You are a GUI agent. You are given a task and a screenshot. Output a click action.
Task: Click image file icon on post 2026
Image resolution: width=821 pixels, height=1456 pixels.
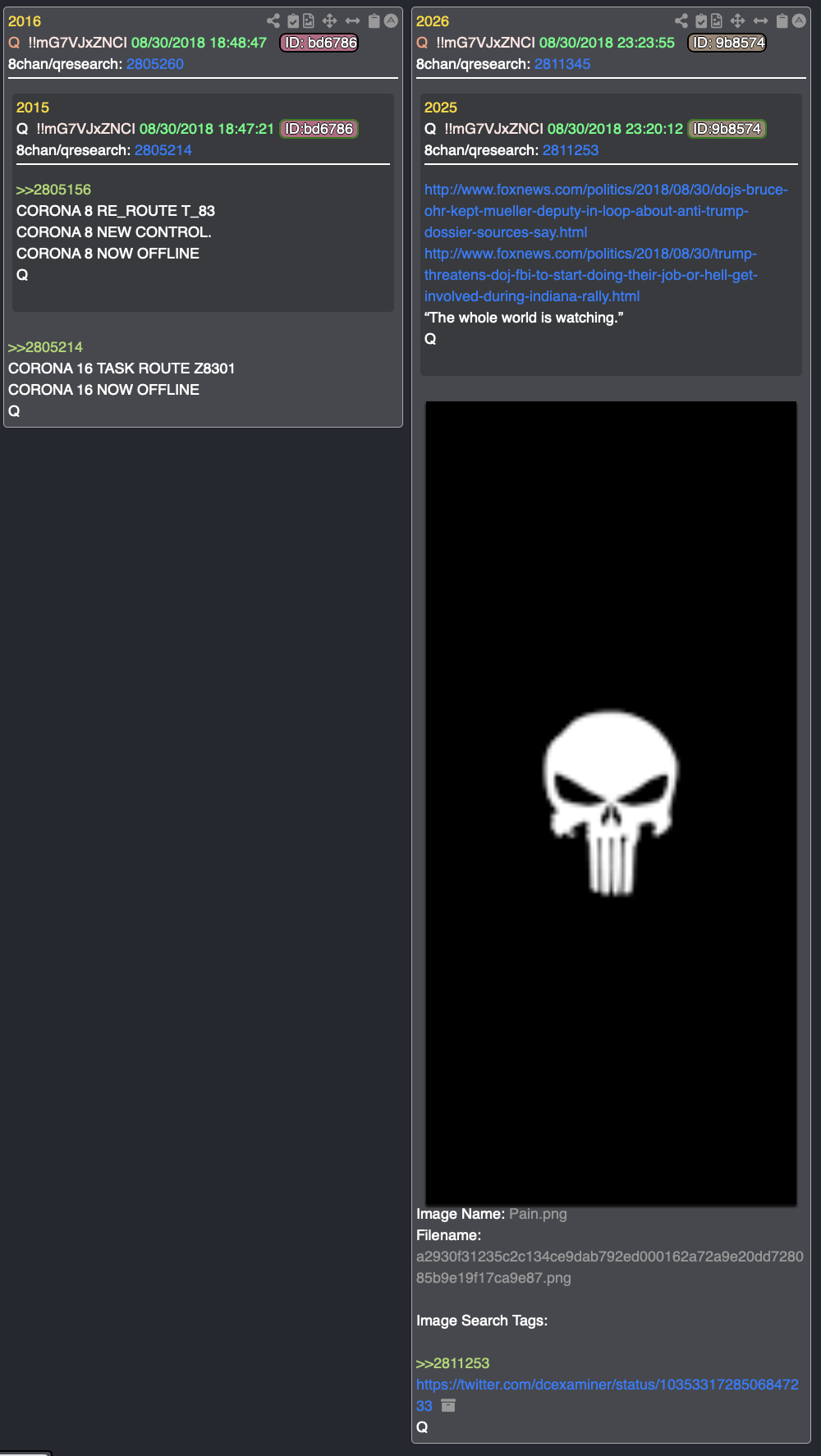coord(717,21)
